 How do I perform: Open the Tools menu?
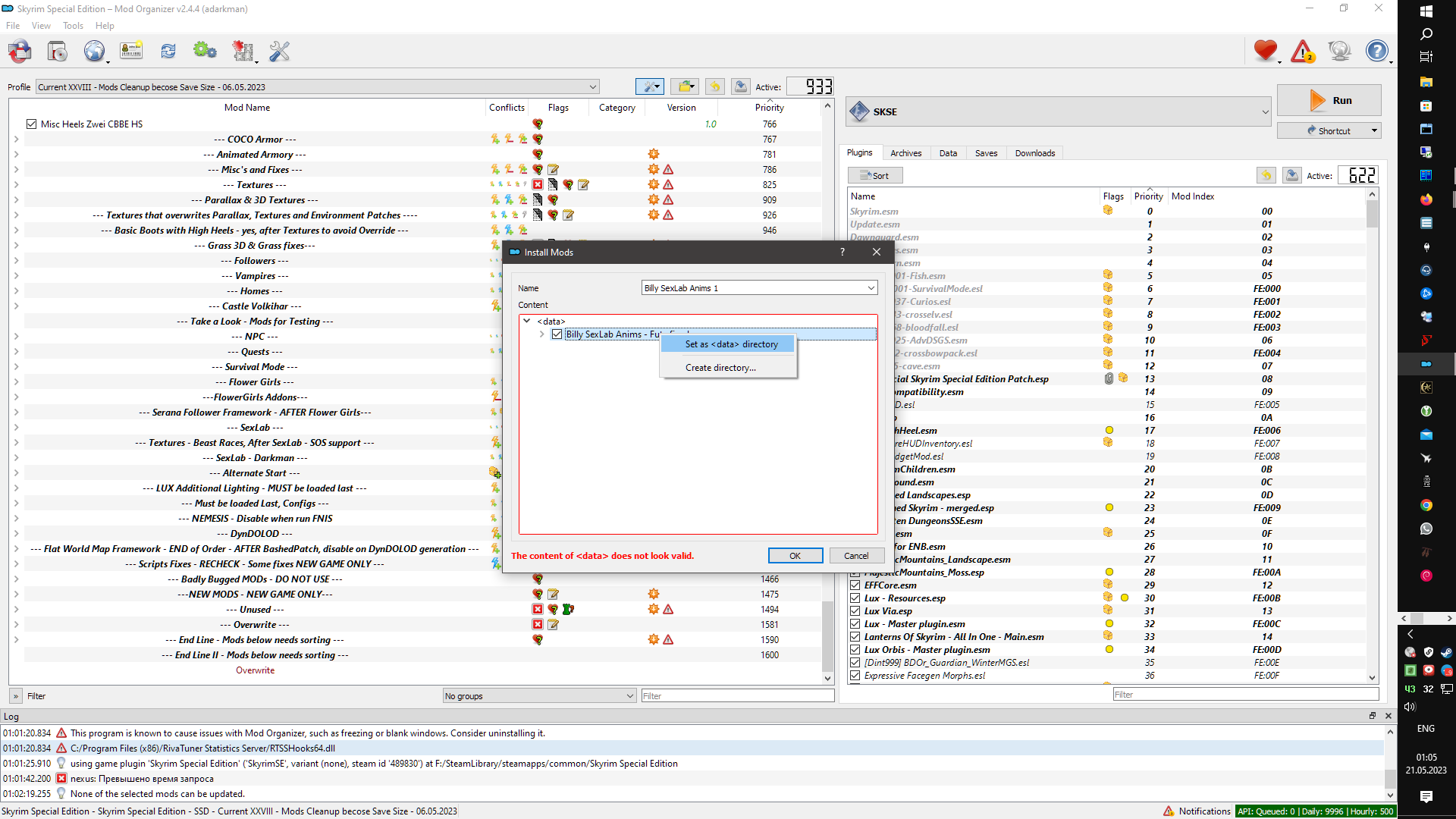click(73, 26)
